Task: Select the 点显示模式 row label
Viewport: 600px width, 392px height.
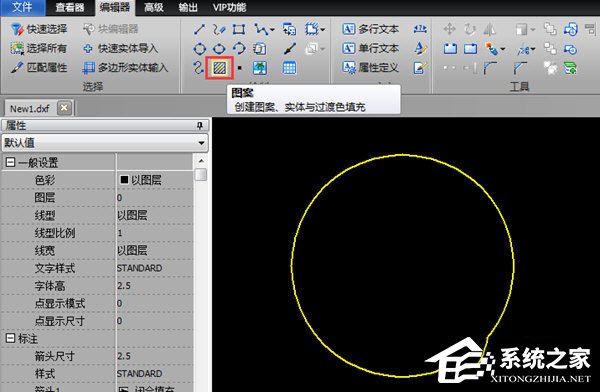Action: [x=60, y=303]
